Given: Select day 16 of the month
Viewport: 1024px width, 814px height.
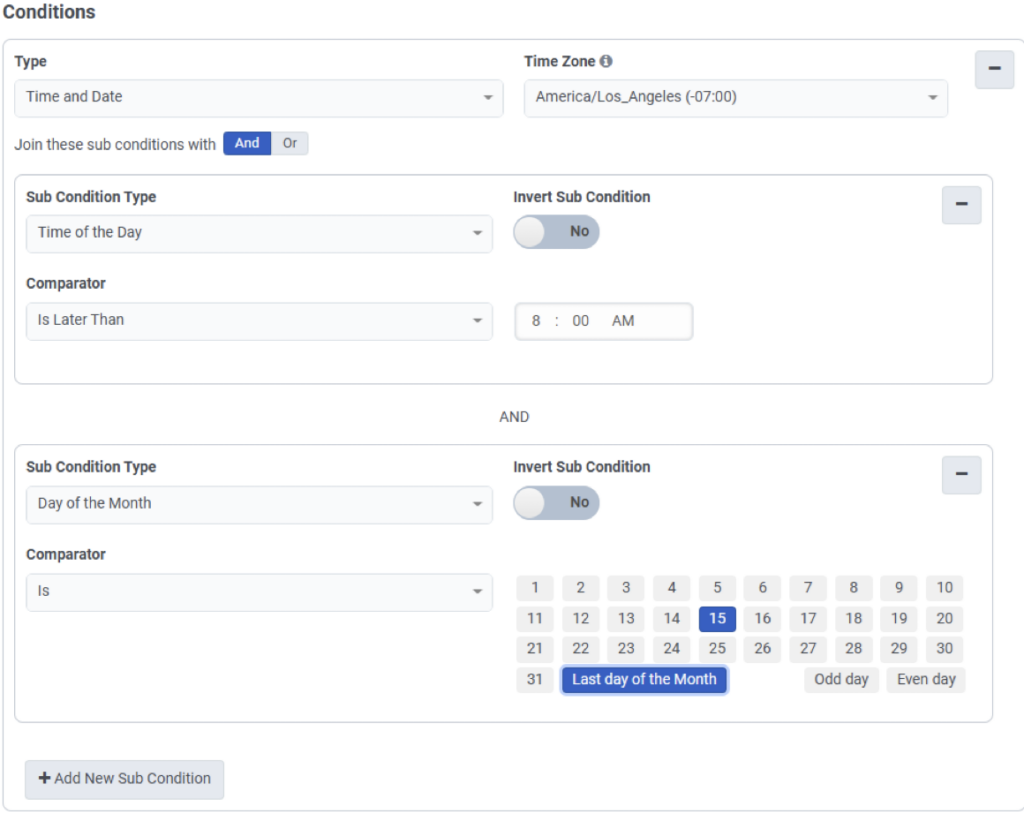Looking at the screenshot, I should [762, 619].
